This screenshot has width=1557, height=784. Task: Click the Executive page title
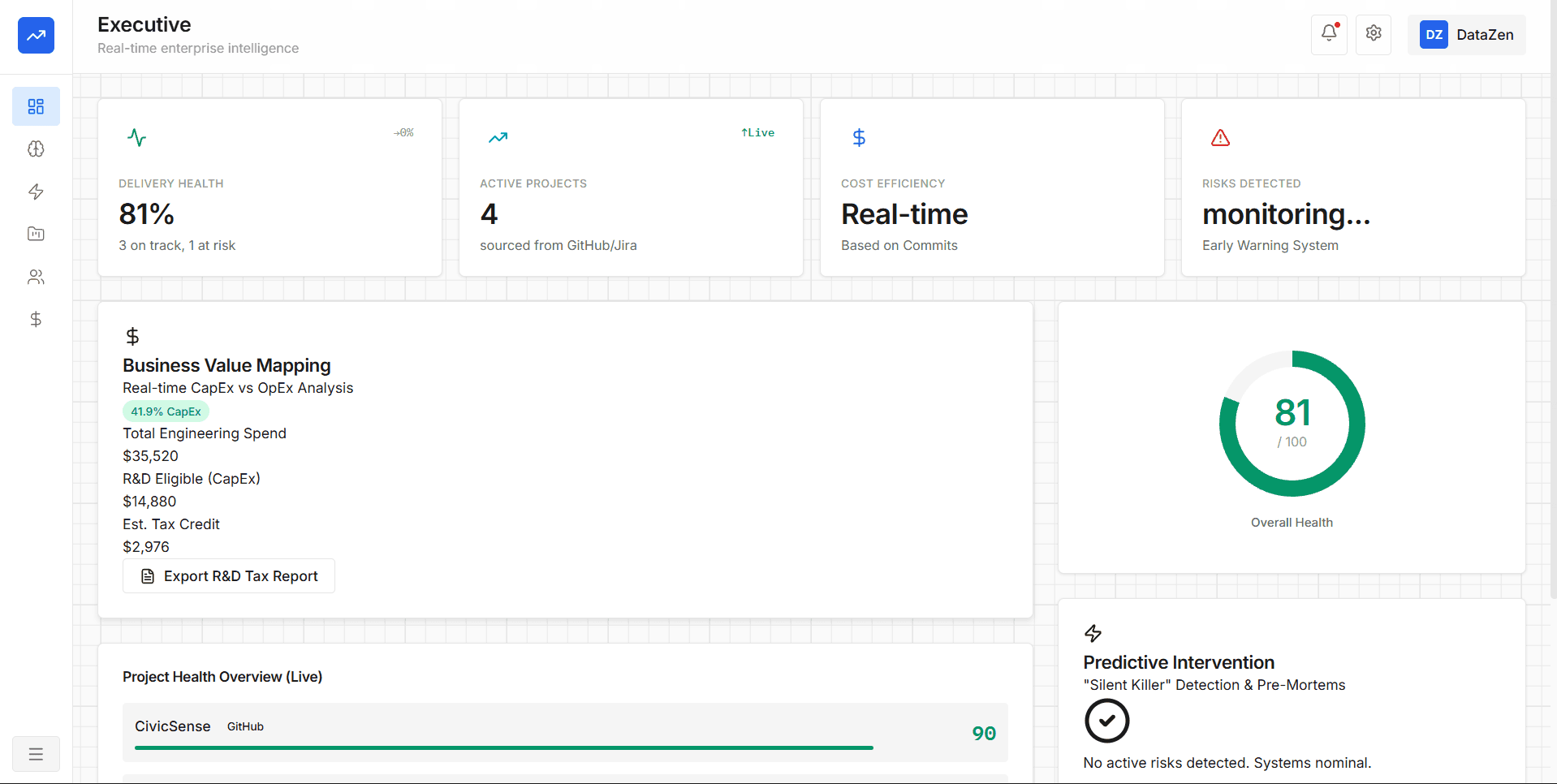click(144, 24)
